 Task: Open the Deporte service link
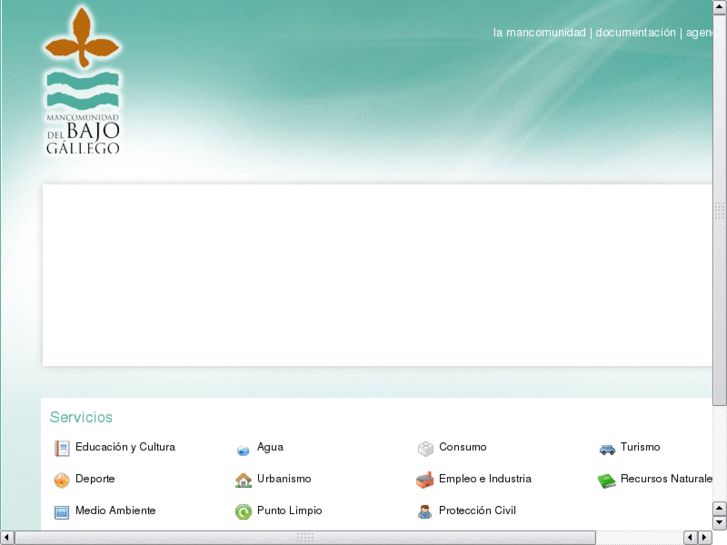(x=95, y=479)
